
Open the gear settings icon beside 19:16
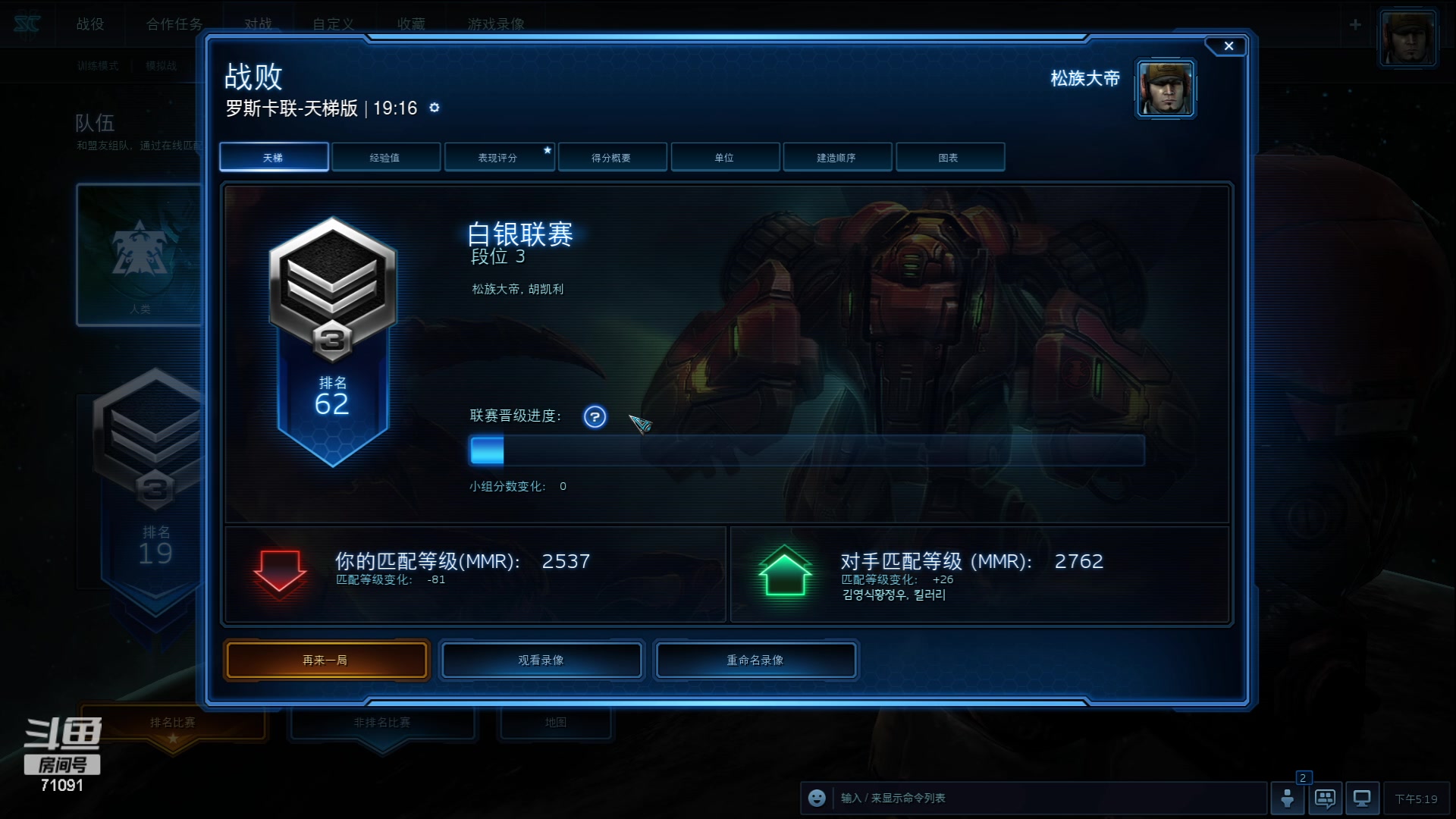pyautogui.click(x=435, y=108)
